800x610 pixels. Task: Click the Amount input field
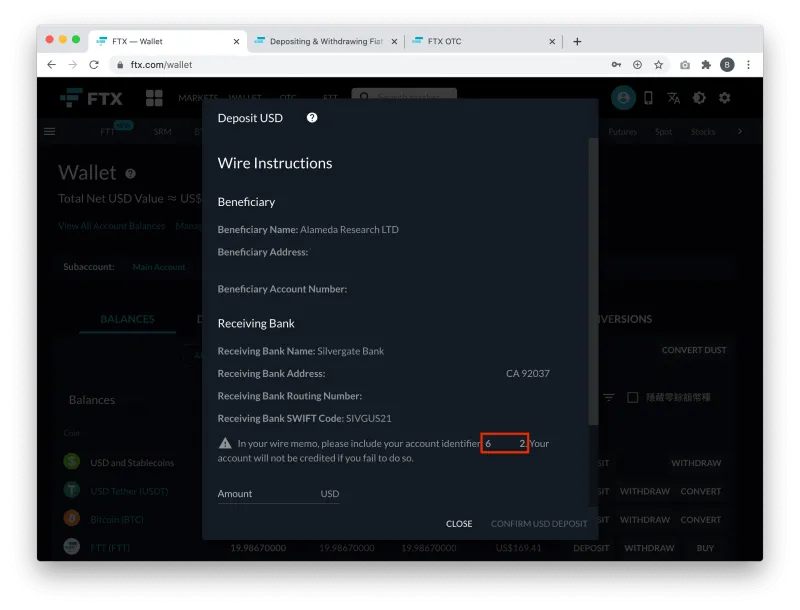279,494
